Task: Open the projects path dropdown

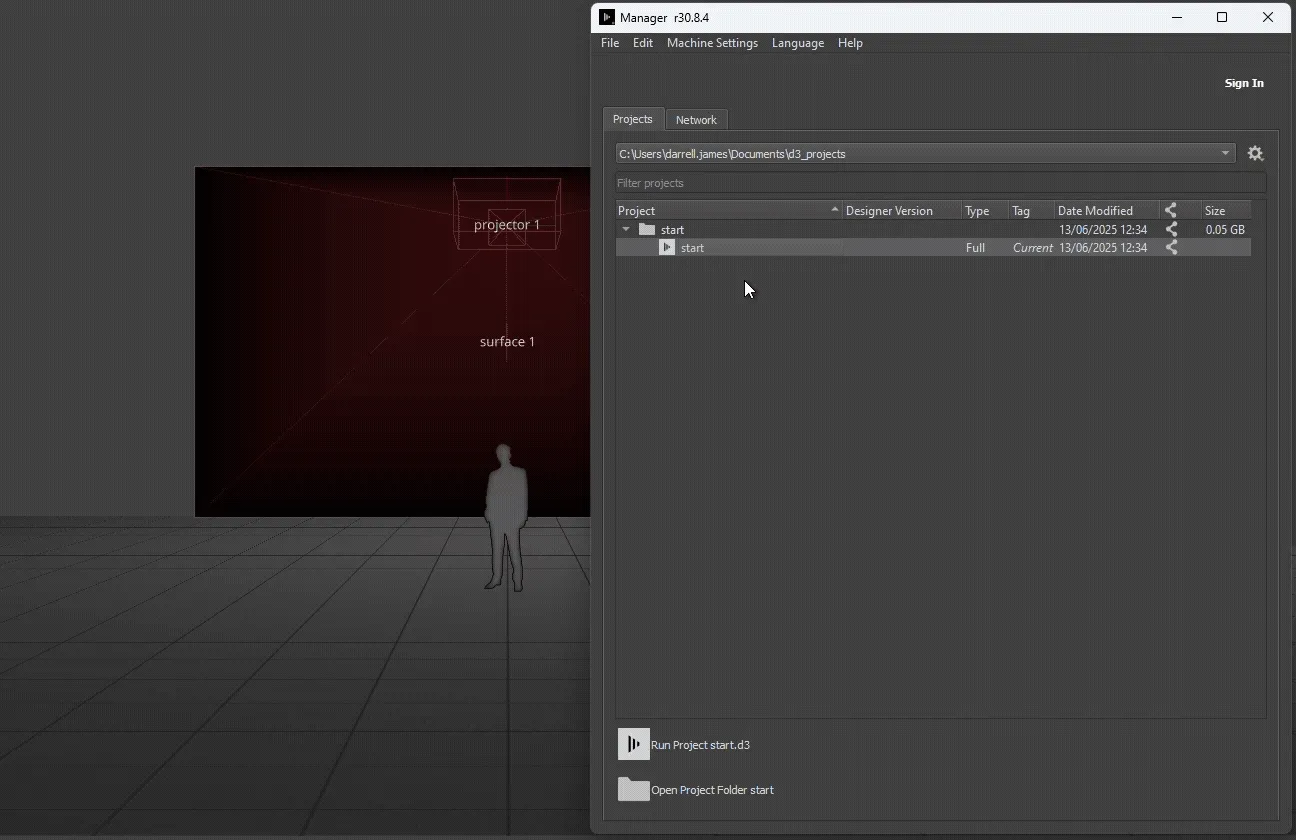Action: pyautogui.click(x=1225, y=154)
